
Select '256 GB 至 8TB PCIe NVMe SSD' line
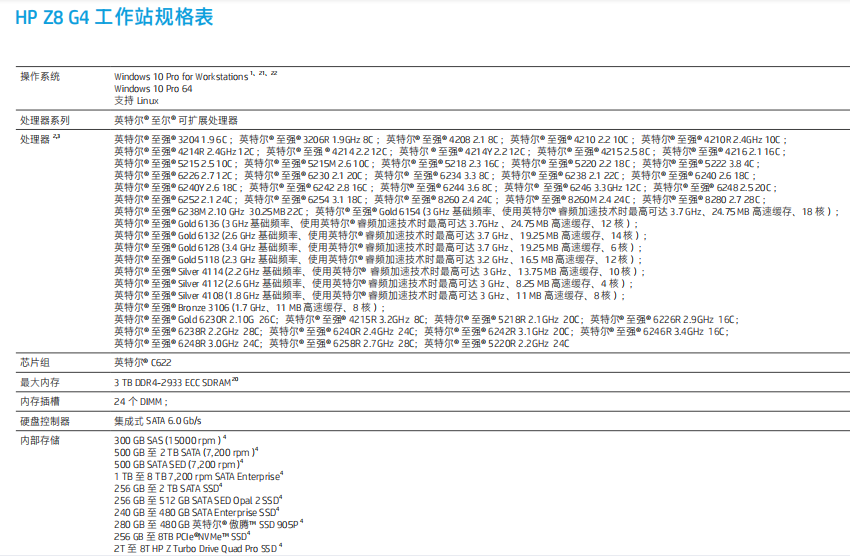(x=182, y=536)
